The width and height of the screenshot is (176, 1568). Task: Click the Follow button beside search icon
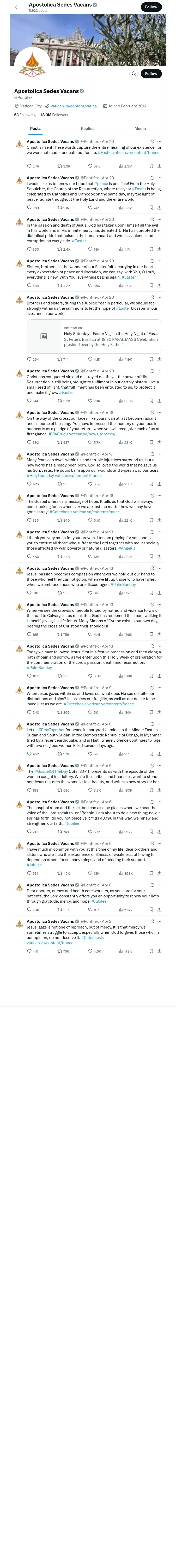(151, 74)
